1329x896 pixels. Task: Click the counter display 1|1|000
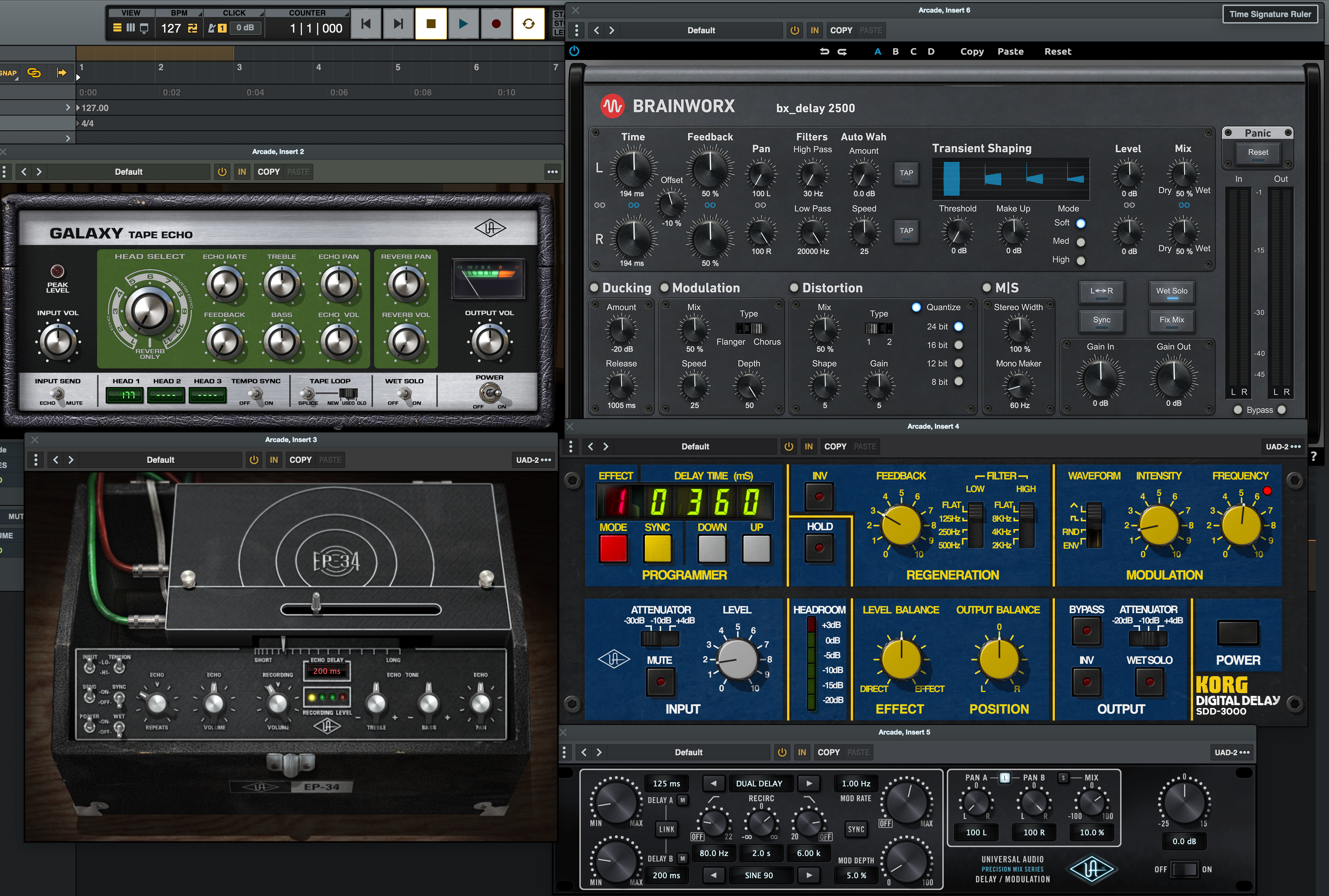[x=316, y=28]
